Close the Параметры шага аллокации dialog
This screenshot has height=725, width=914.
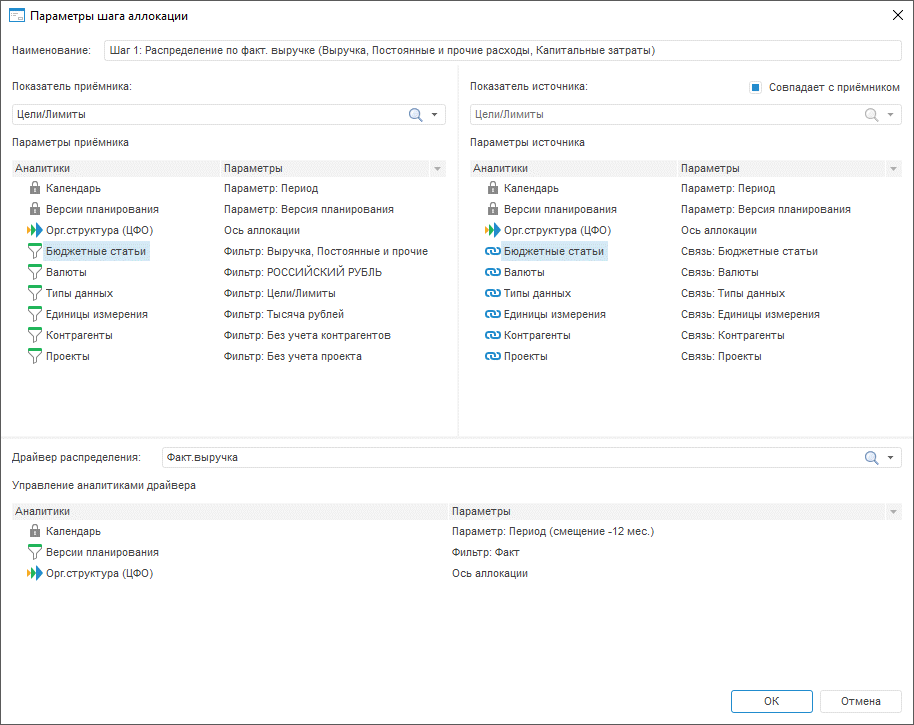click(x=896, y=15)
